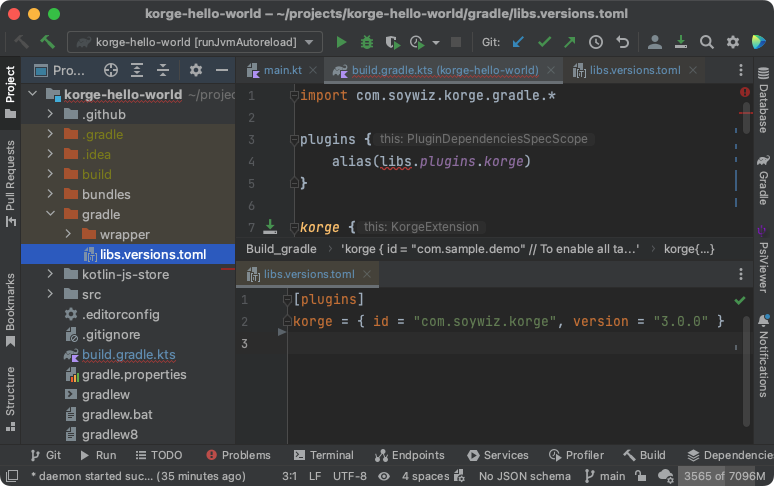The height and width of the screenshot is (486, 774).
Task: Open the Structure side panel
Action: click(x=10, y=398)
